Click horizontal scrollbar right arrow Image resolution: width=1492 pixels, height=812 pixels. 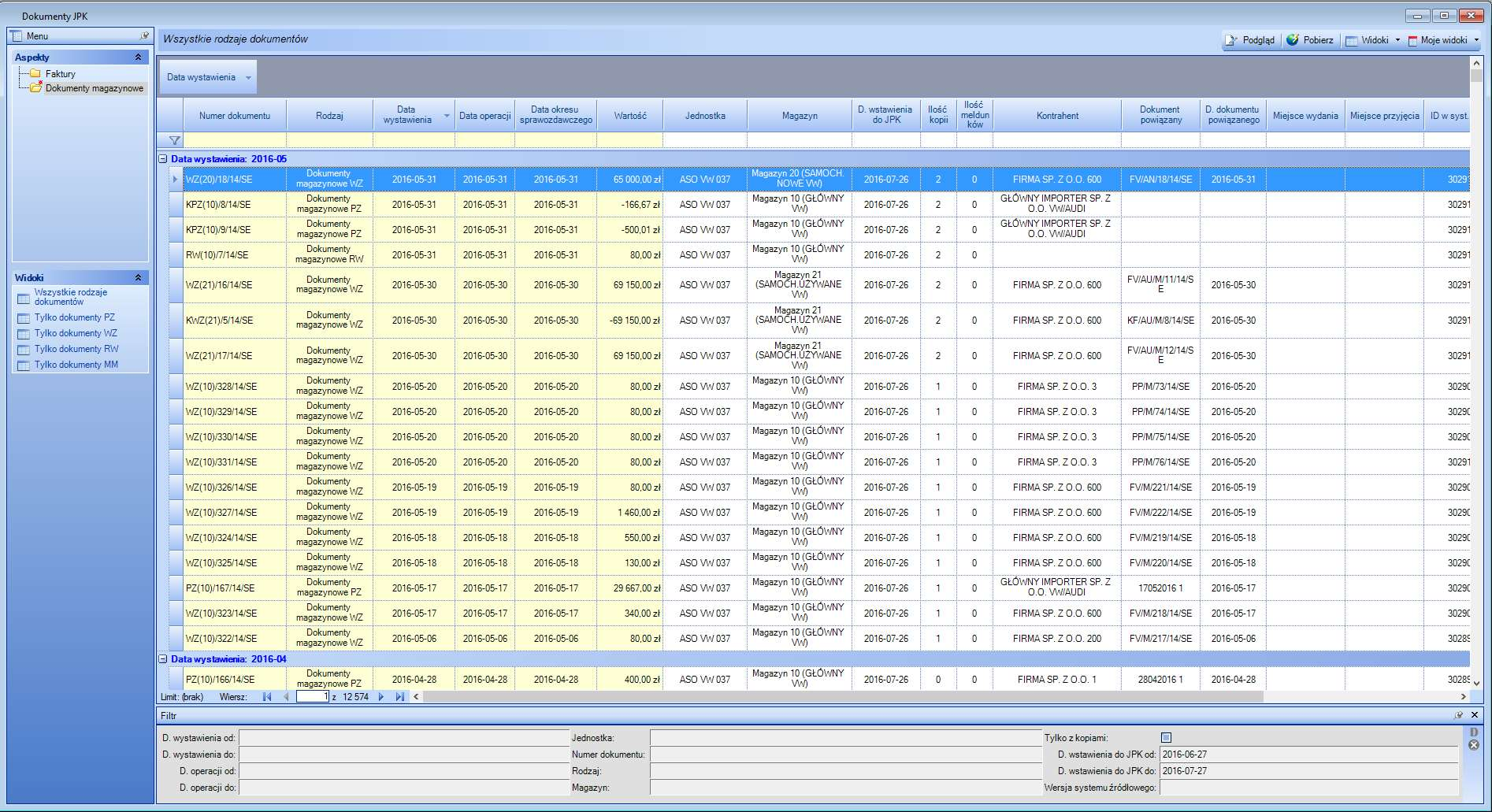1464,697
